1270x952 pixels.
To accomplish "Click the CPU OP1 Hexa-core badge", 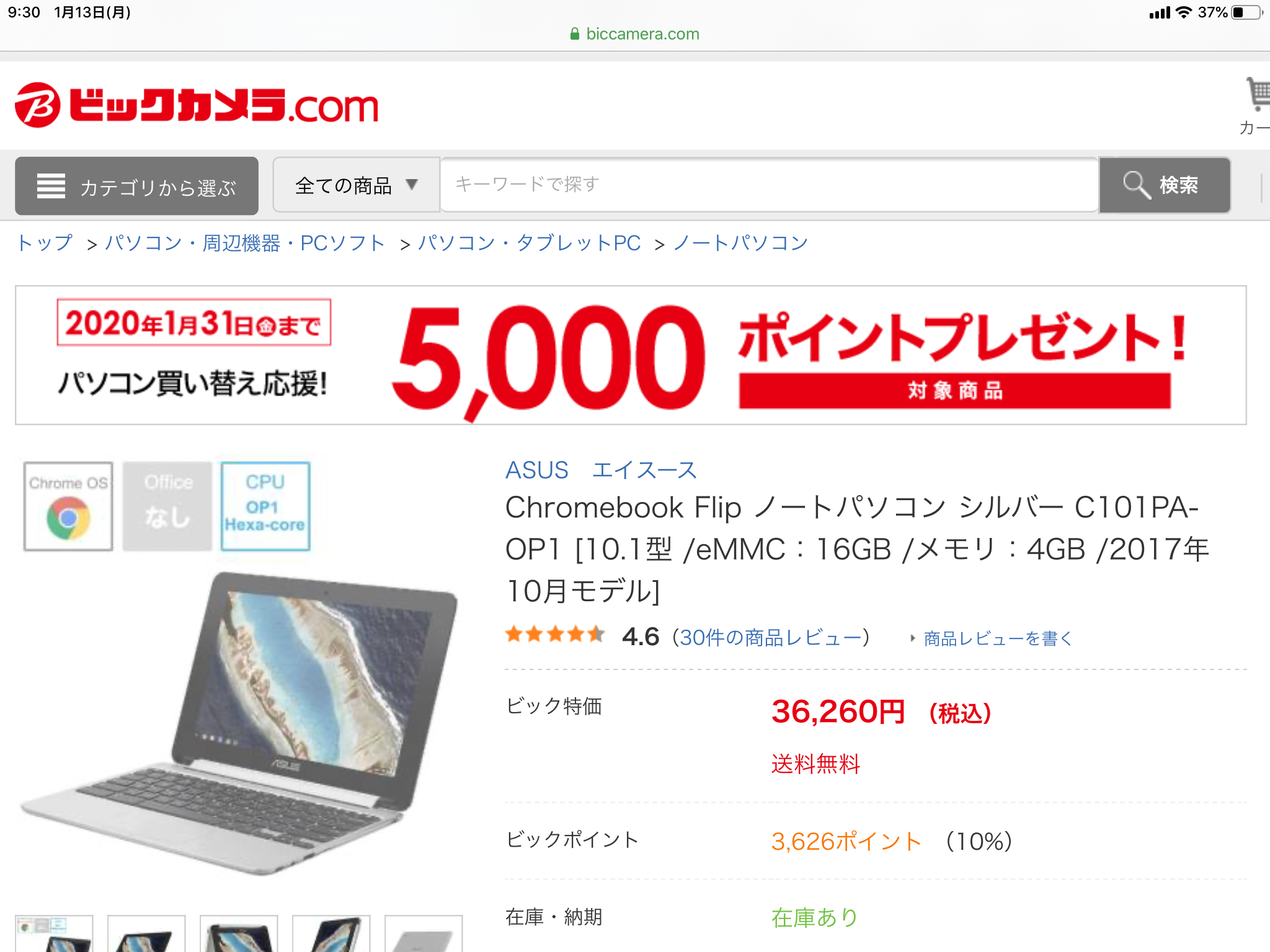I will point(265,506).
